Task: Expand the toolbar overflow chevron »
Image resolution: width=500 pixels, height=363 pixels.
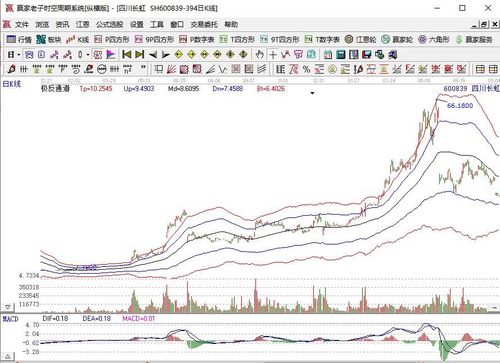Action: [143, 68]
